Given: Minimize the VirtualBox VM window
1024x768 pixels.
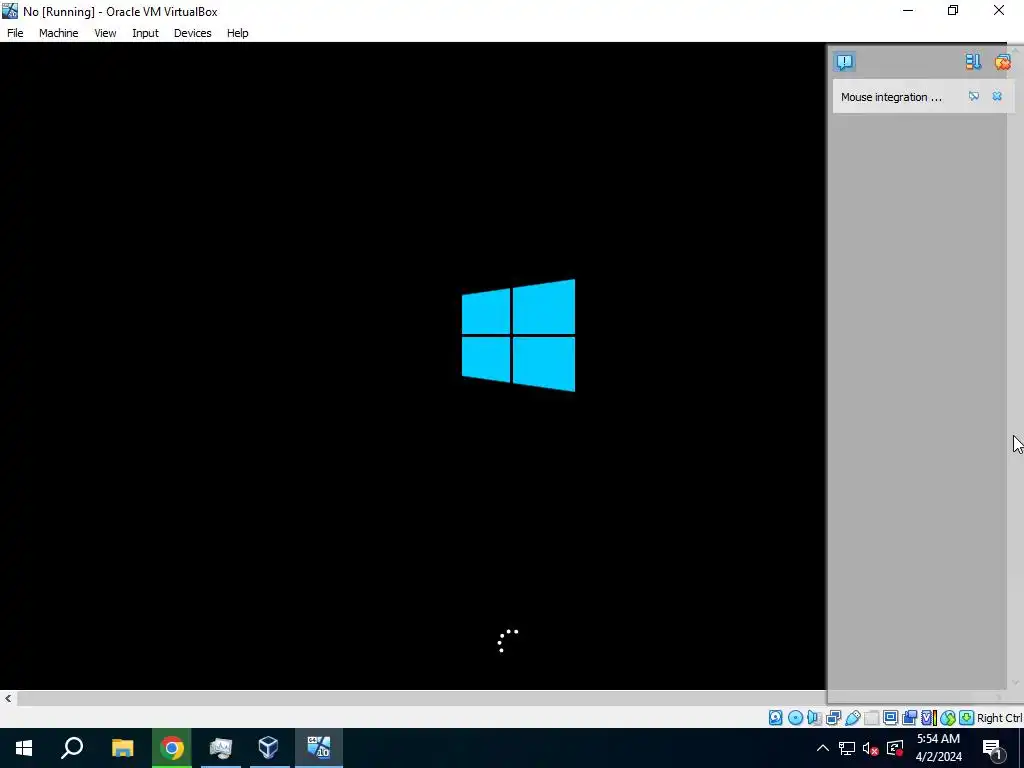Looking at the screenshot, I should [x=908, y=10].
